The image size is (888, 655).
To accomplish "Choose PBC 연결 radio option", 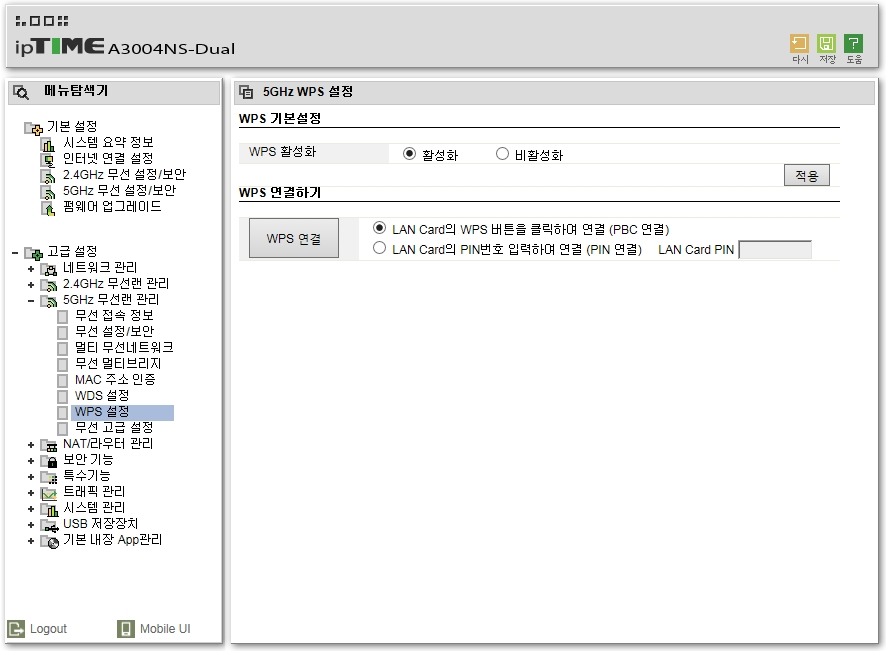I will click(379, 228).
